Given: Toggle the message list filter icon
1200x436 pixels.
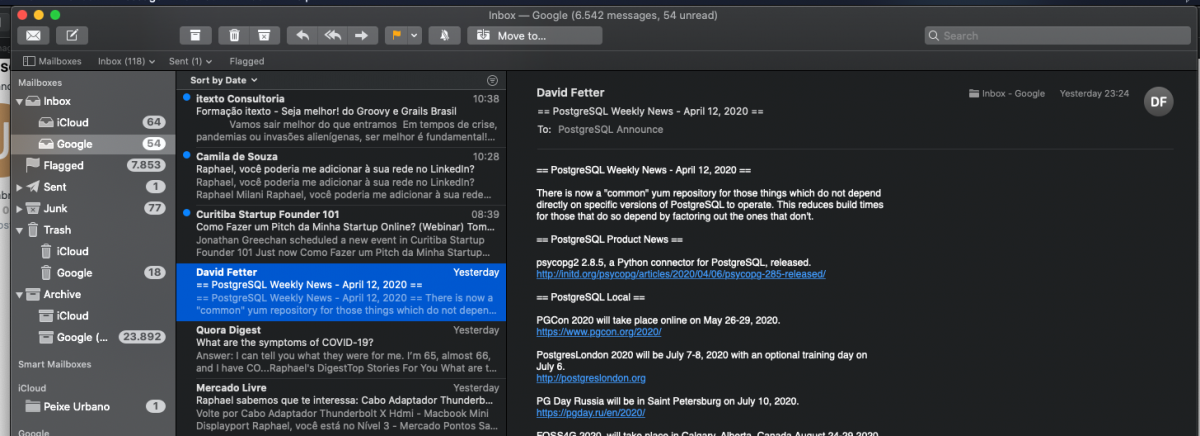Looking at the screenshot, I should (x=491, y=80).
